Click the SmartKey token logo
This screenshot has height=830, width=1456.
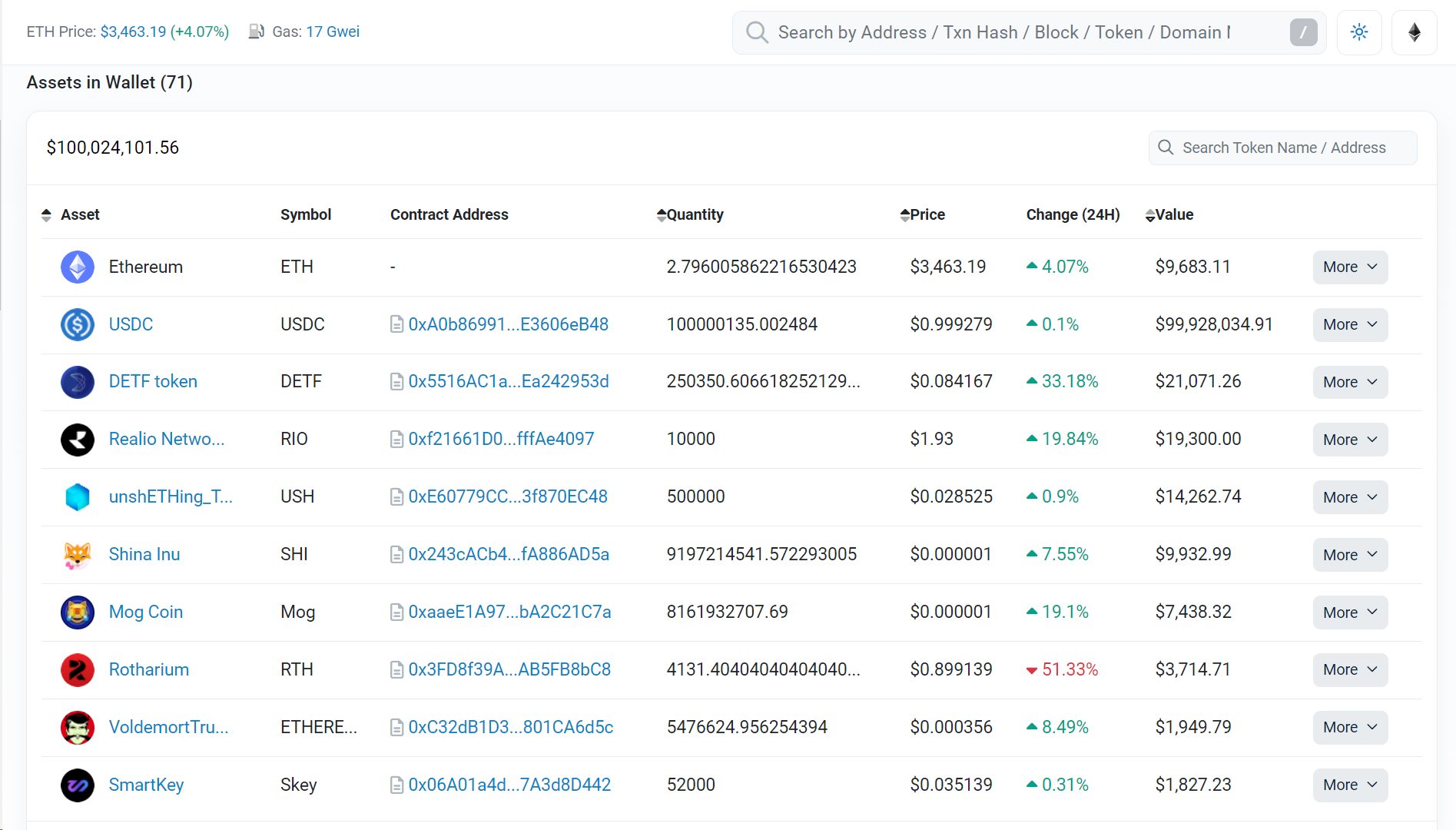(78, 785)
